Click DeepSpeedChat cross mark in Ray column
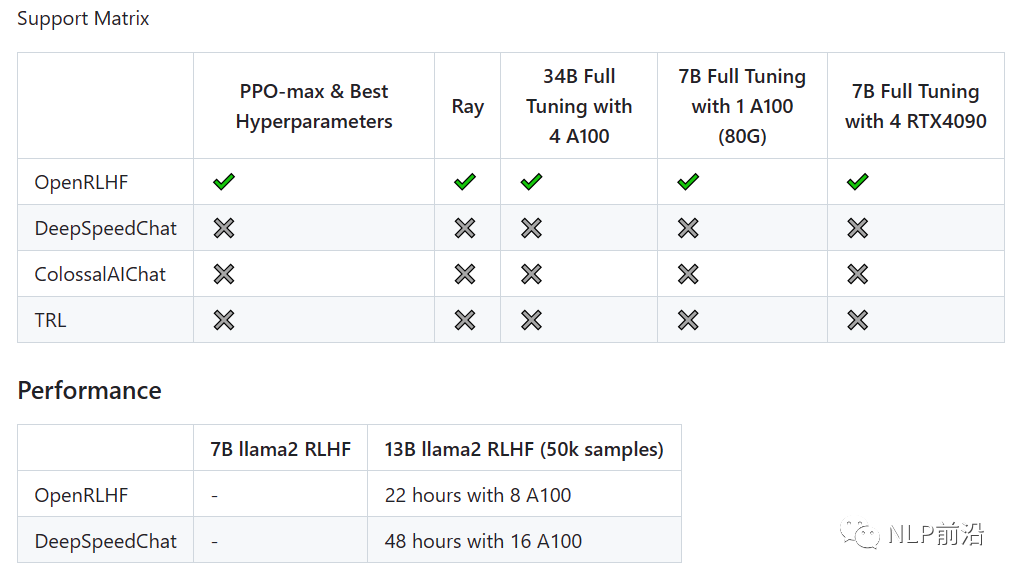The height and width of the screenshot is (578, 1017). pyautogui.click(x=465, y=228)
